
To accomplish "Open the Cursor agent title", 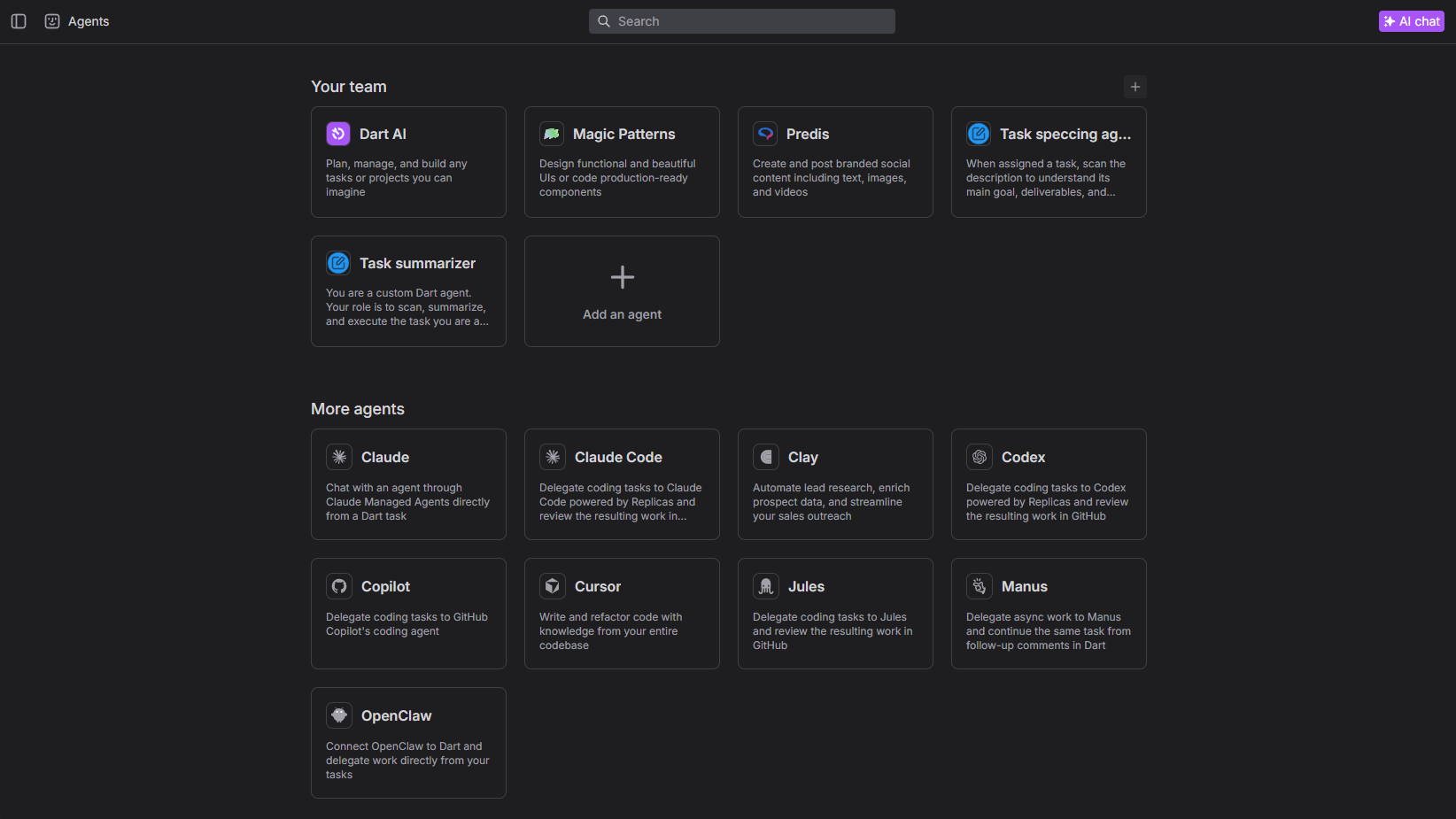I will (x=598, y=586).
